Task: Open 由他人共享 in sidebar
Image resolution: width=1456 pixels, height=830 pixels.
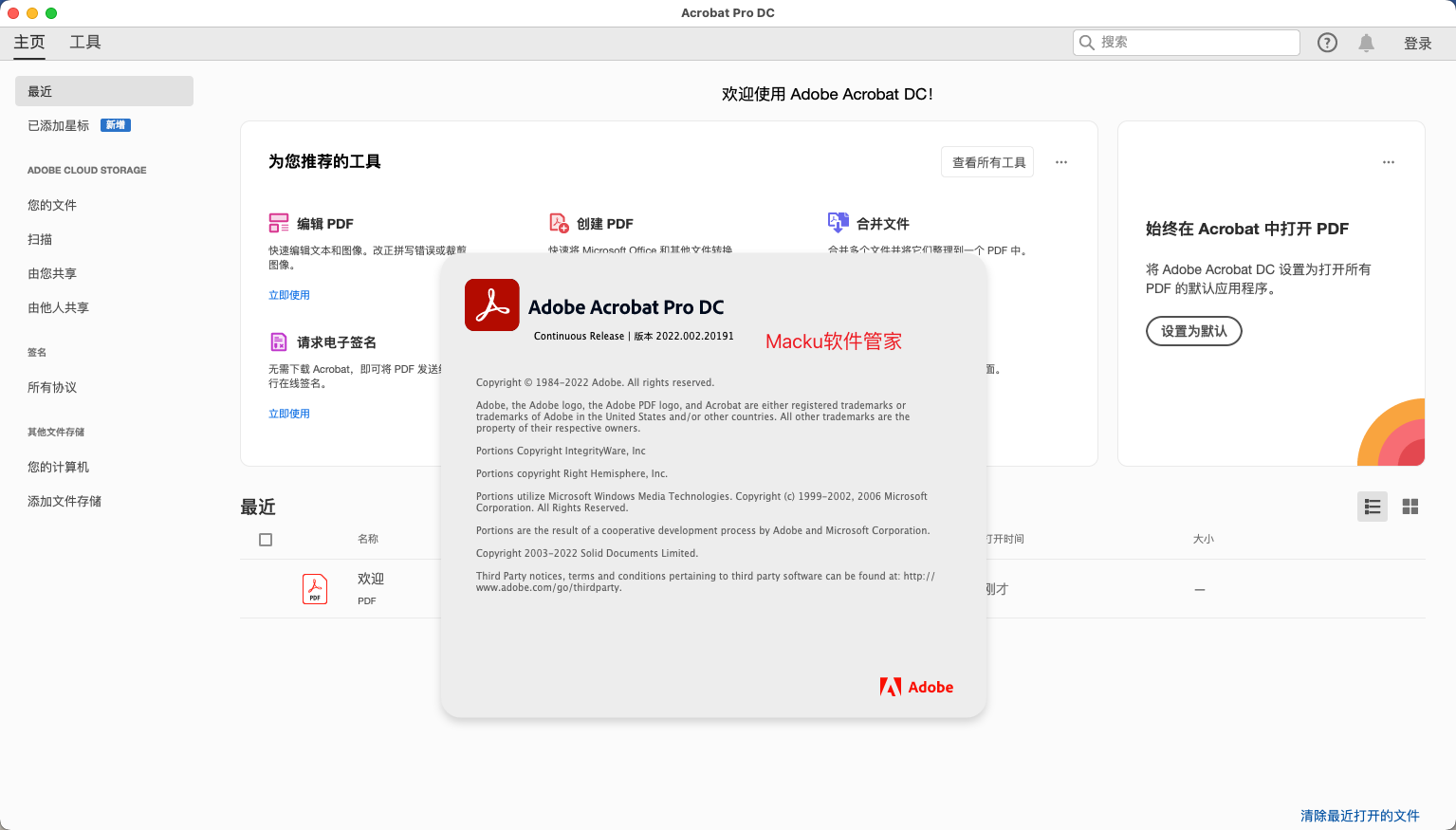Action: coord(58,307)
